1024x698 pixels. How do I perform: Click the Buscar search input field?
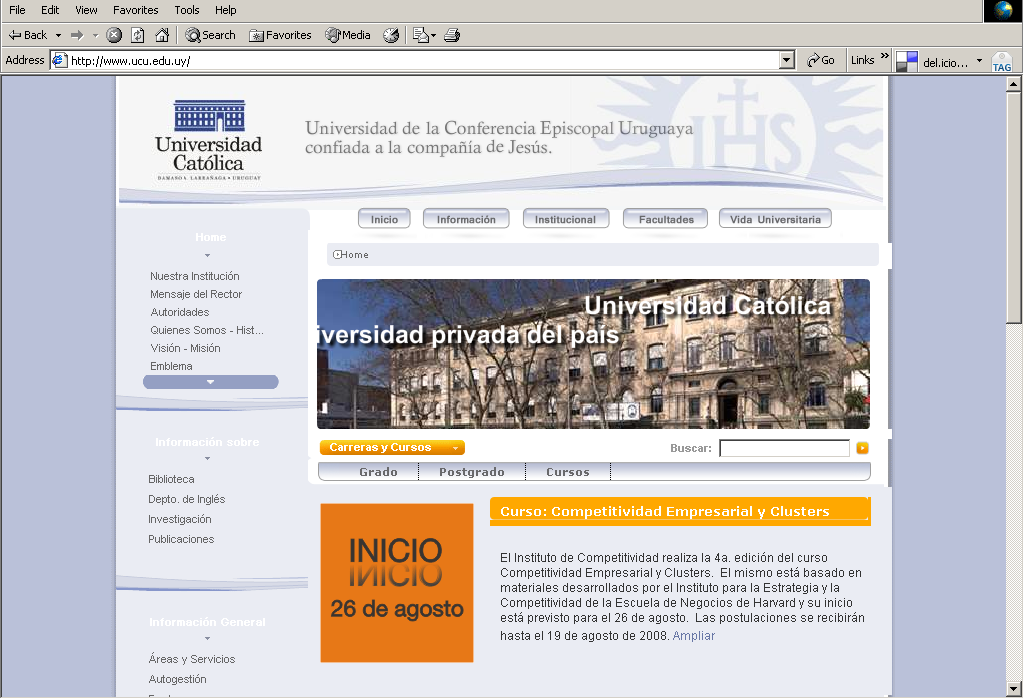pyautogui.click(x=784, y=448)
